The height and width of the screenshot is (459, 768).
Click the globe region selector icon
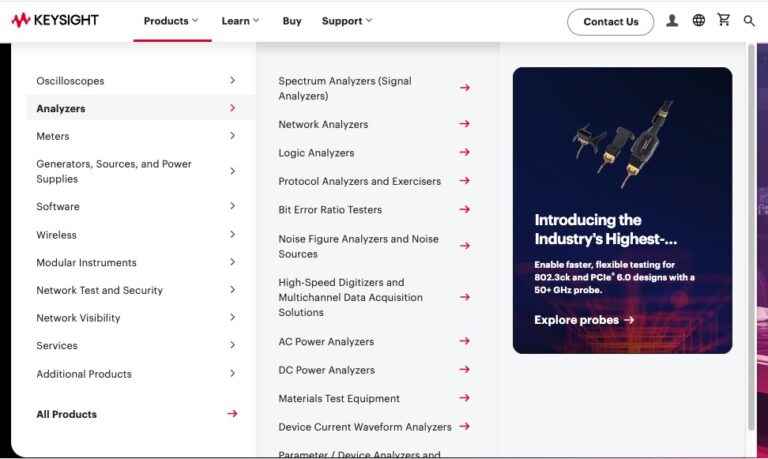point(698,21)
